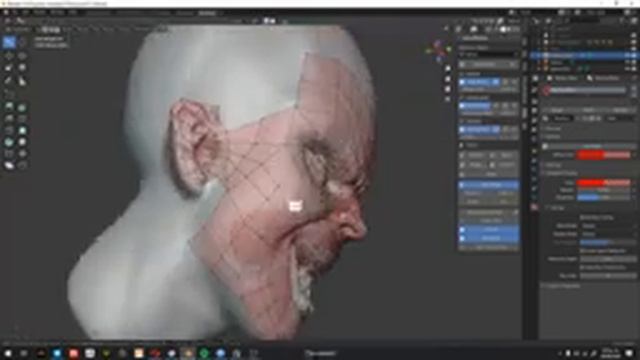
Task: Select the Extrude Region tool
Action: [x=9, y=107]
